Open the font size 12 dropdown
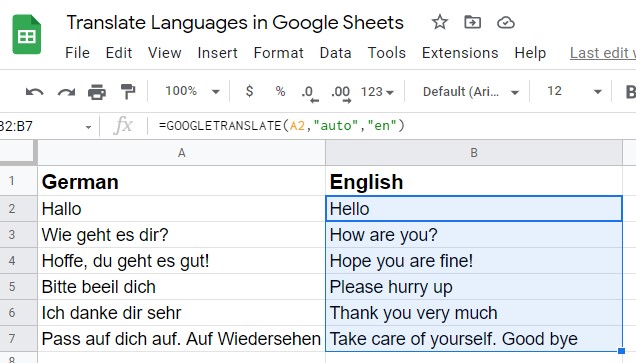Screen dimensions: 636x363 click(574, 91)
